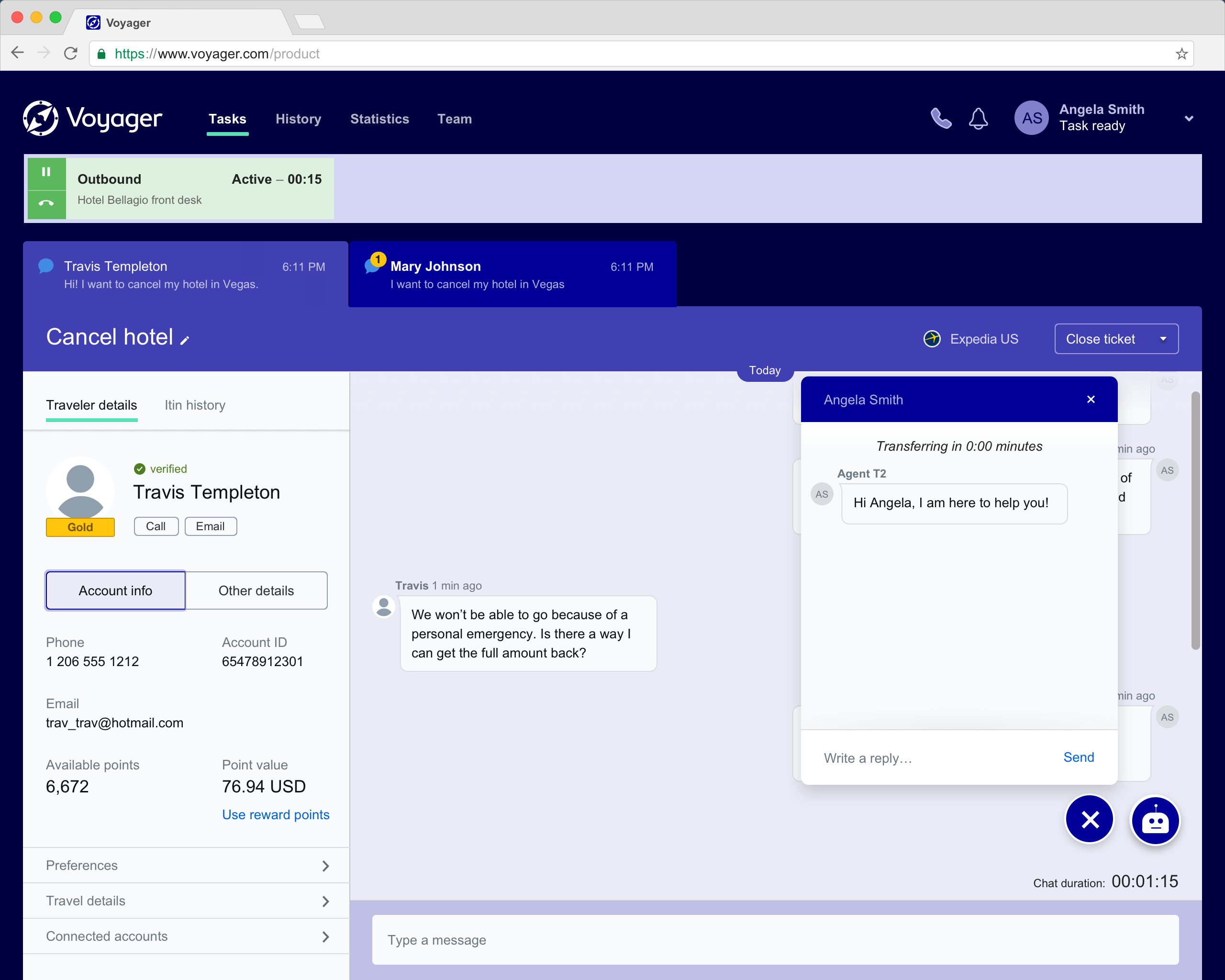Image resolution: width=1225 pixels, height=980 pixels.
Task: Hang up the Hotel Bellagio call
Action: pyautogui.click(x=46, y=203)
